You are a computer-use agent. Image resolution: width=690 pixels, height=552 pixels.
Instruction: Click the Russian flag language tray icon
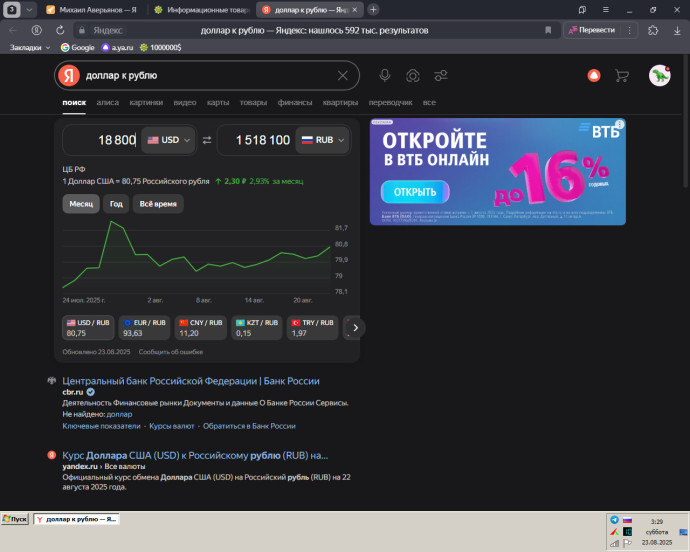pos(627,520)
